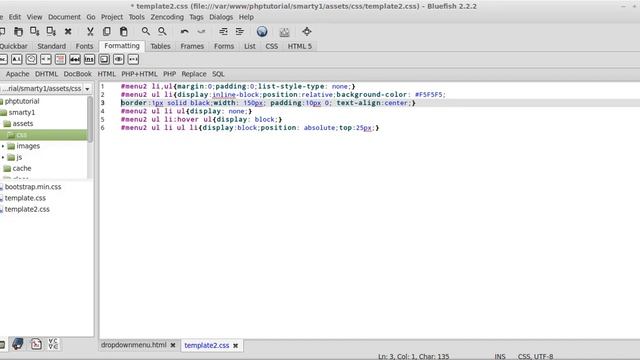The image size is (640, 360).
Task: Switch to the HTML 5 toolbar tab
Action: [300, 47]
